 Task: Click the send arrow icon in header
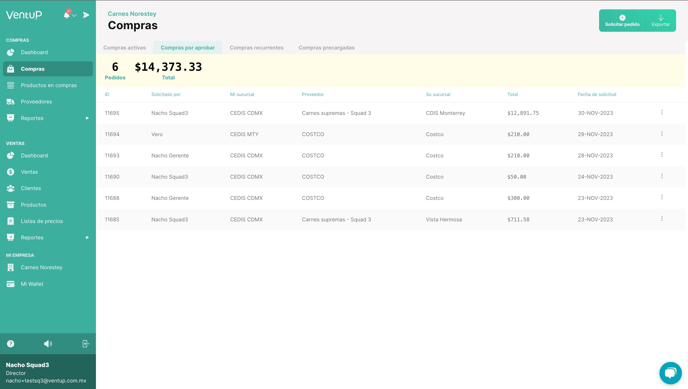coord(86,15)
